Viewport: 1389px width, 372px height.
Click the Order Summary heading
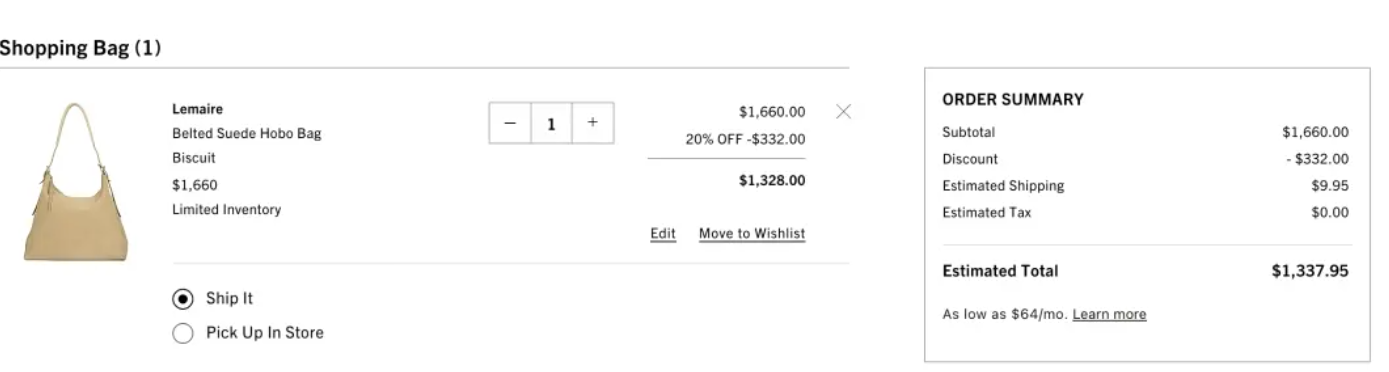point(1013,100)
